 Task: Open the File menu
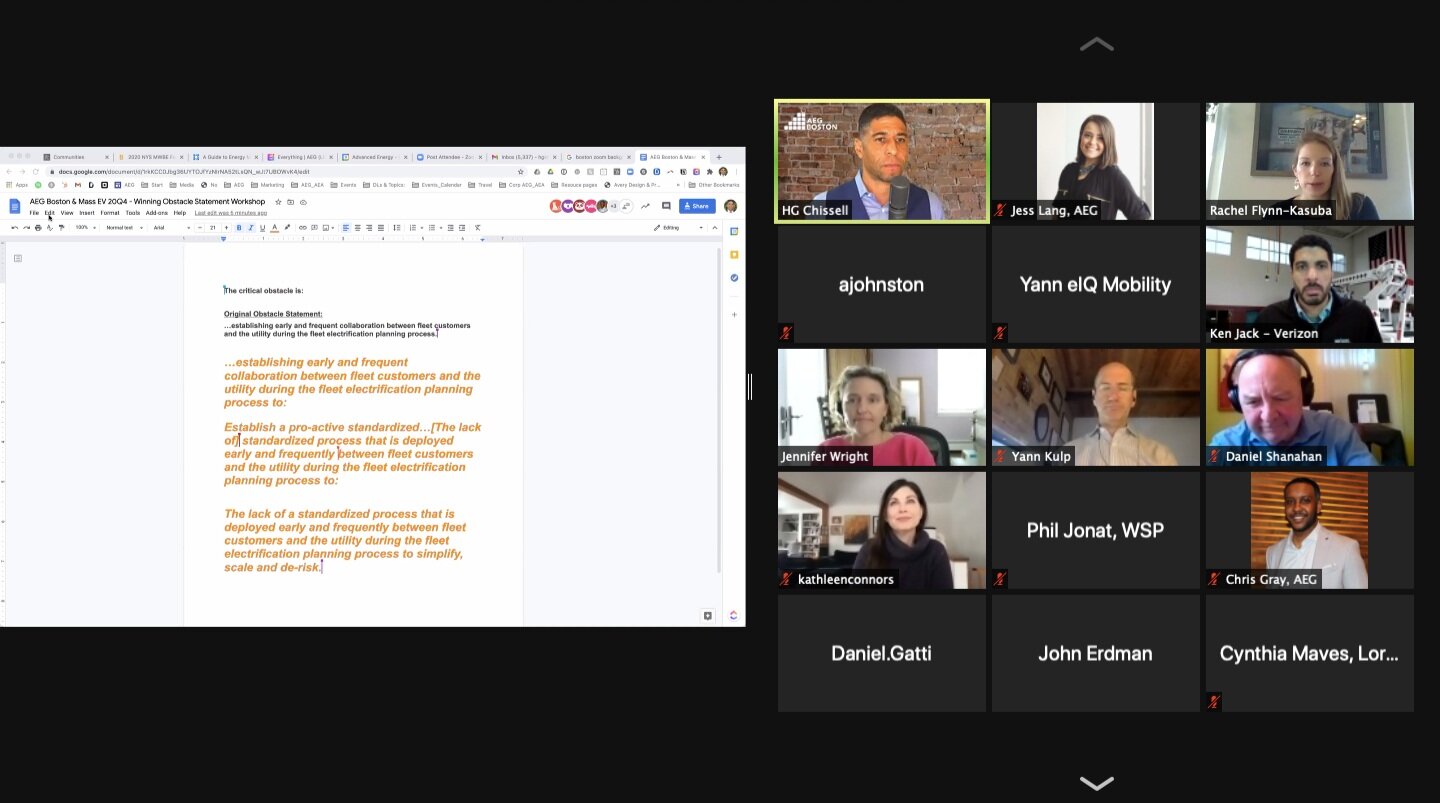(34, 213)
